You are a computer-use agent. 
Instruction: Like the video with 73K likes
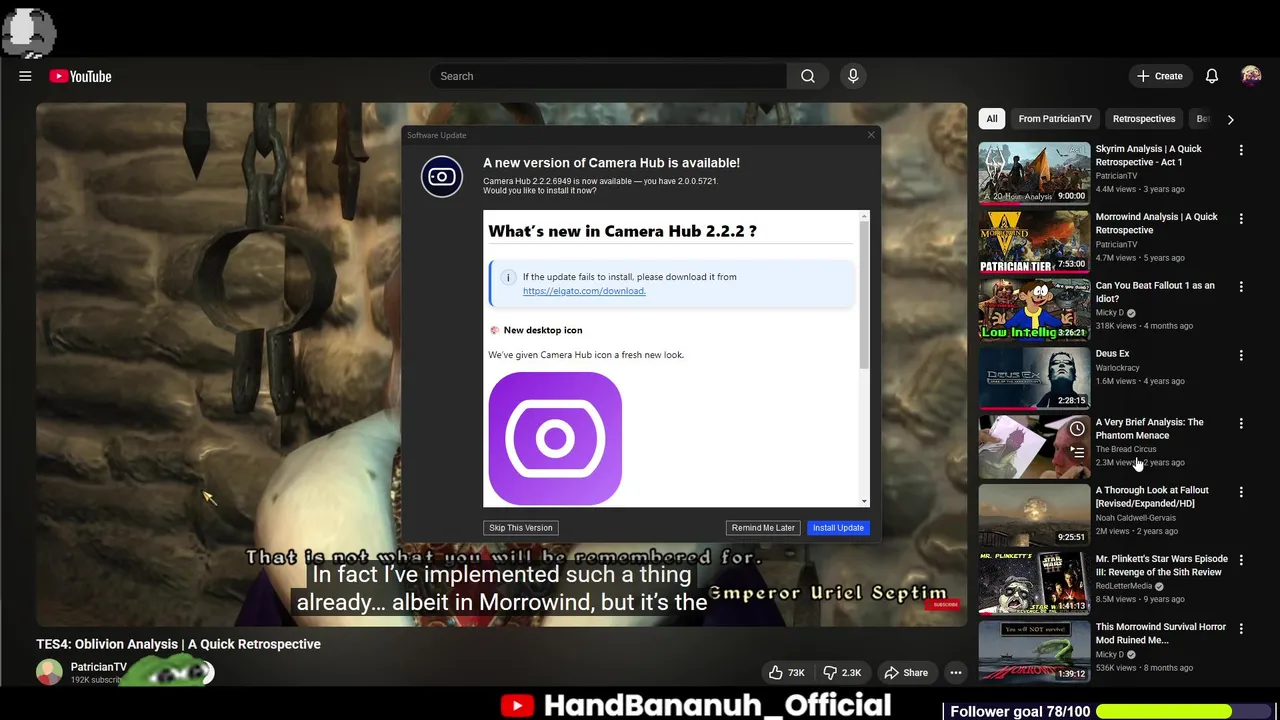pyautogui.click(x=787, y=673)
